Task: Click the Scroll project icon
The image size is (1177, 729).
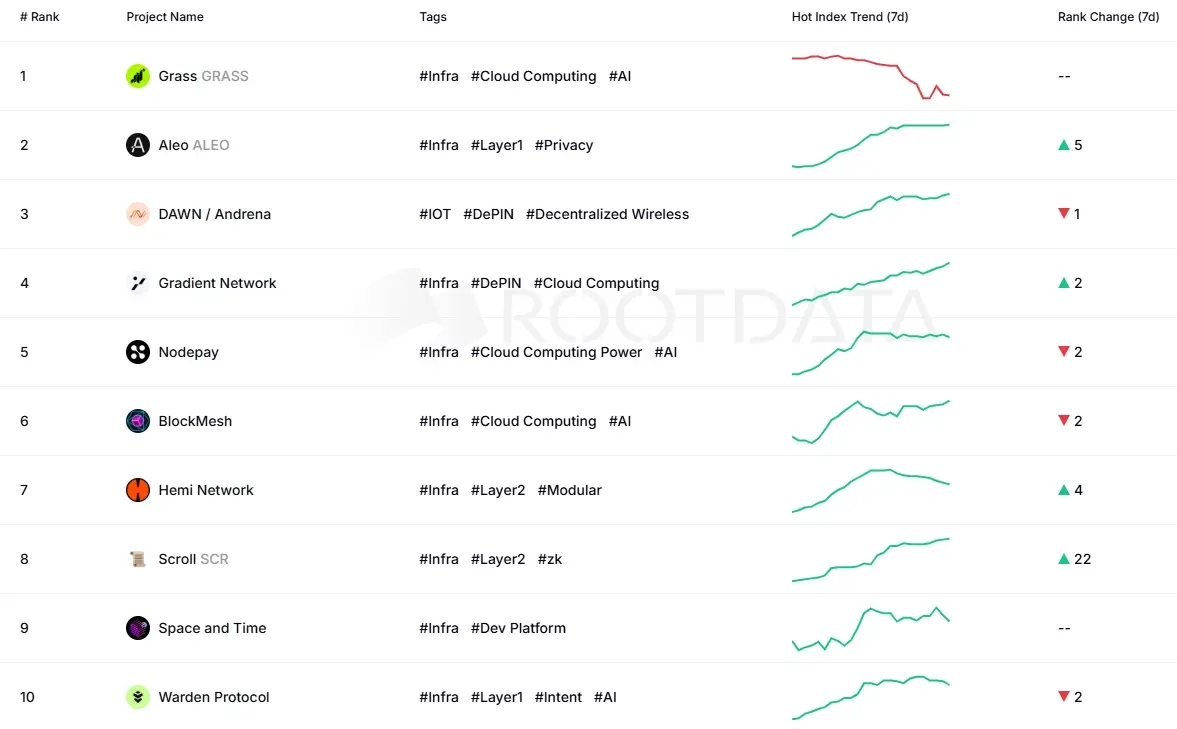Action: point(139,558)
